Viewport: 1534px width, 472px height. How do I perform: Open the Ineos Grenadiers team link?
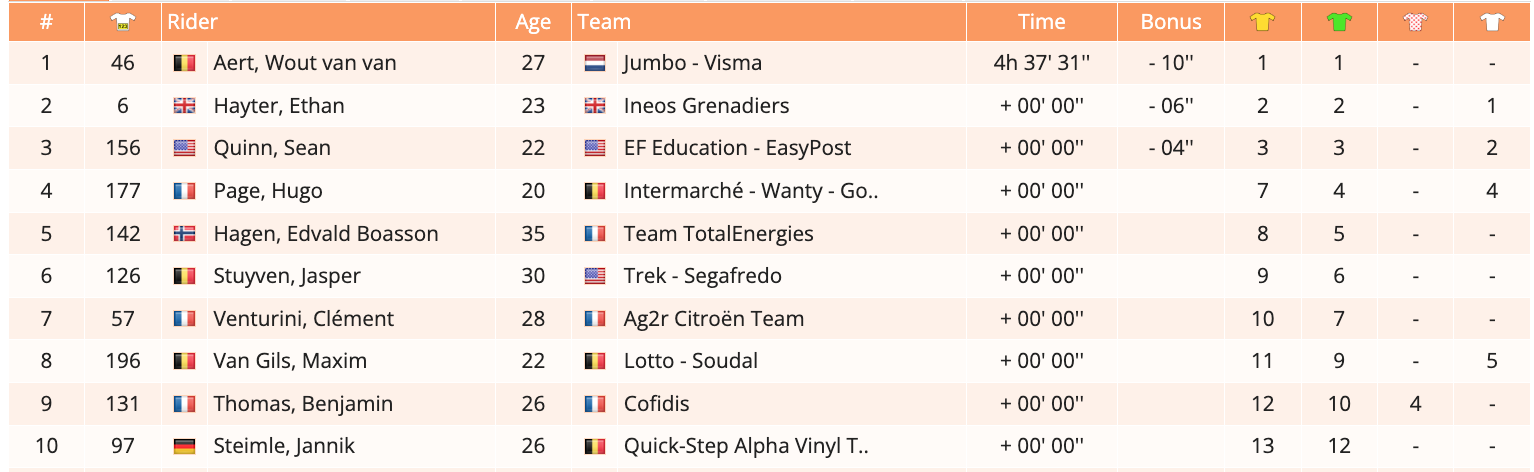706,106
